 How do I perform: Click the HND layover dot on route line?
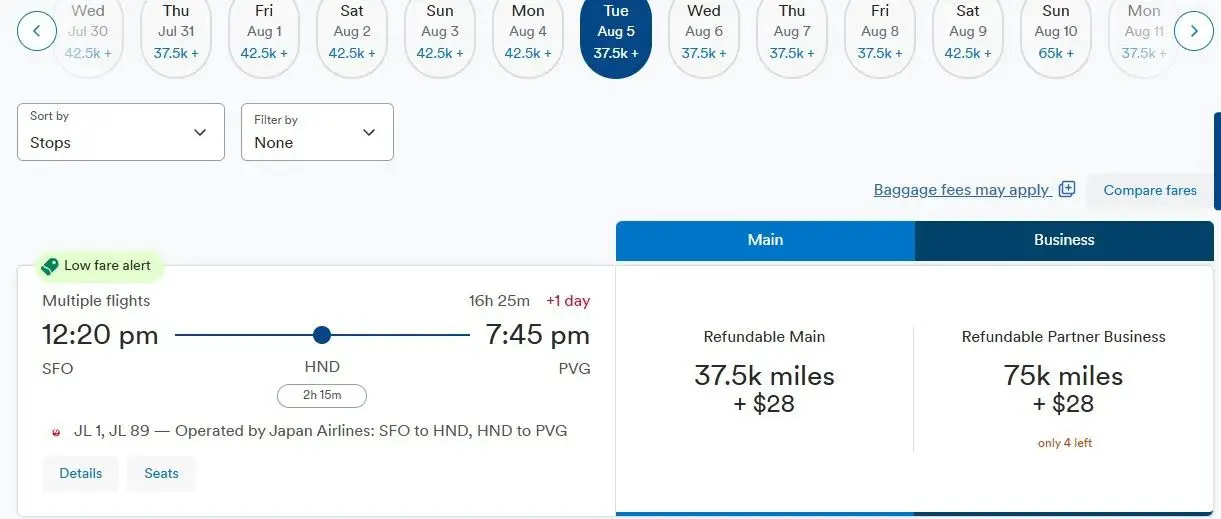[321, 335]
